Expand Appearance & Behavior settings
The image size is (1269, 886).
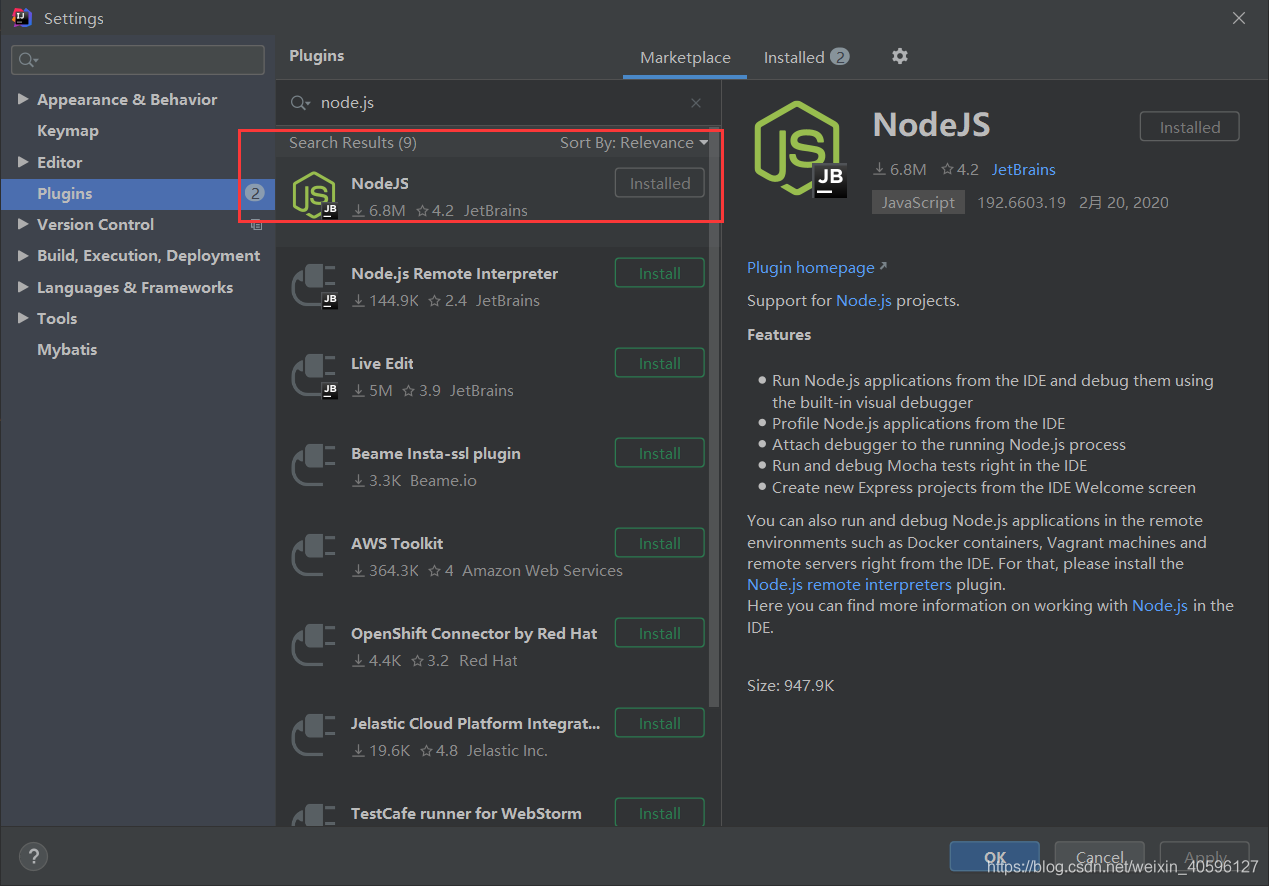[23, 100]
